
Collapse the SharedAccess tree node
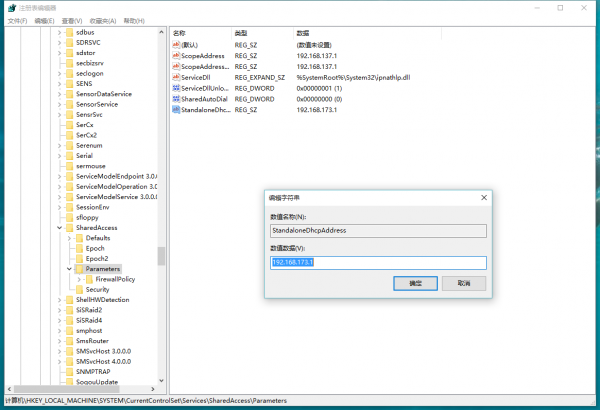59,228
